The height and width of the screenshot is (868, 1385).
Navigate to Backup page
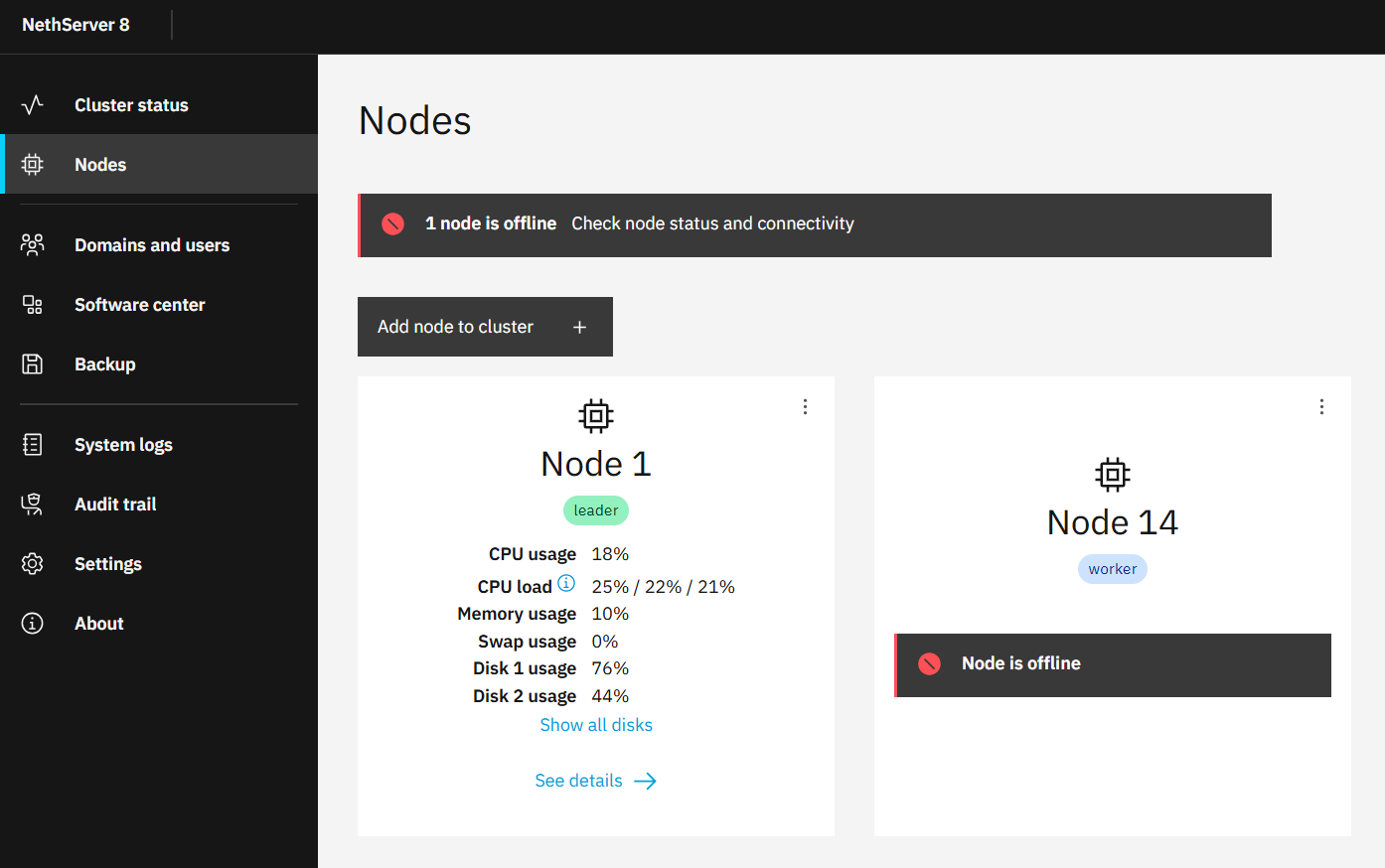pos(159,364)
